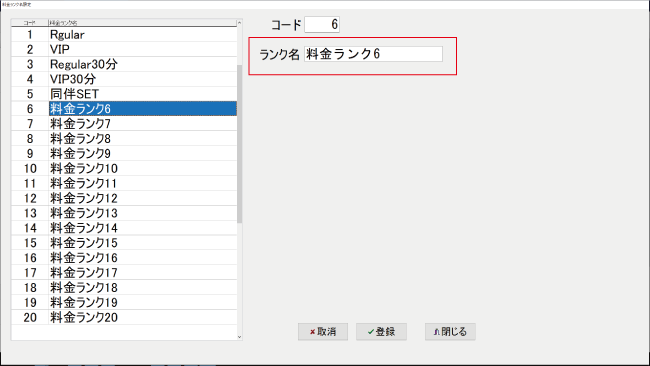Select the 料金ランク10 row
This screenshot has width=650, height=366.
(124, 168)
